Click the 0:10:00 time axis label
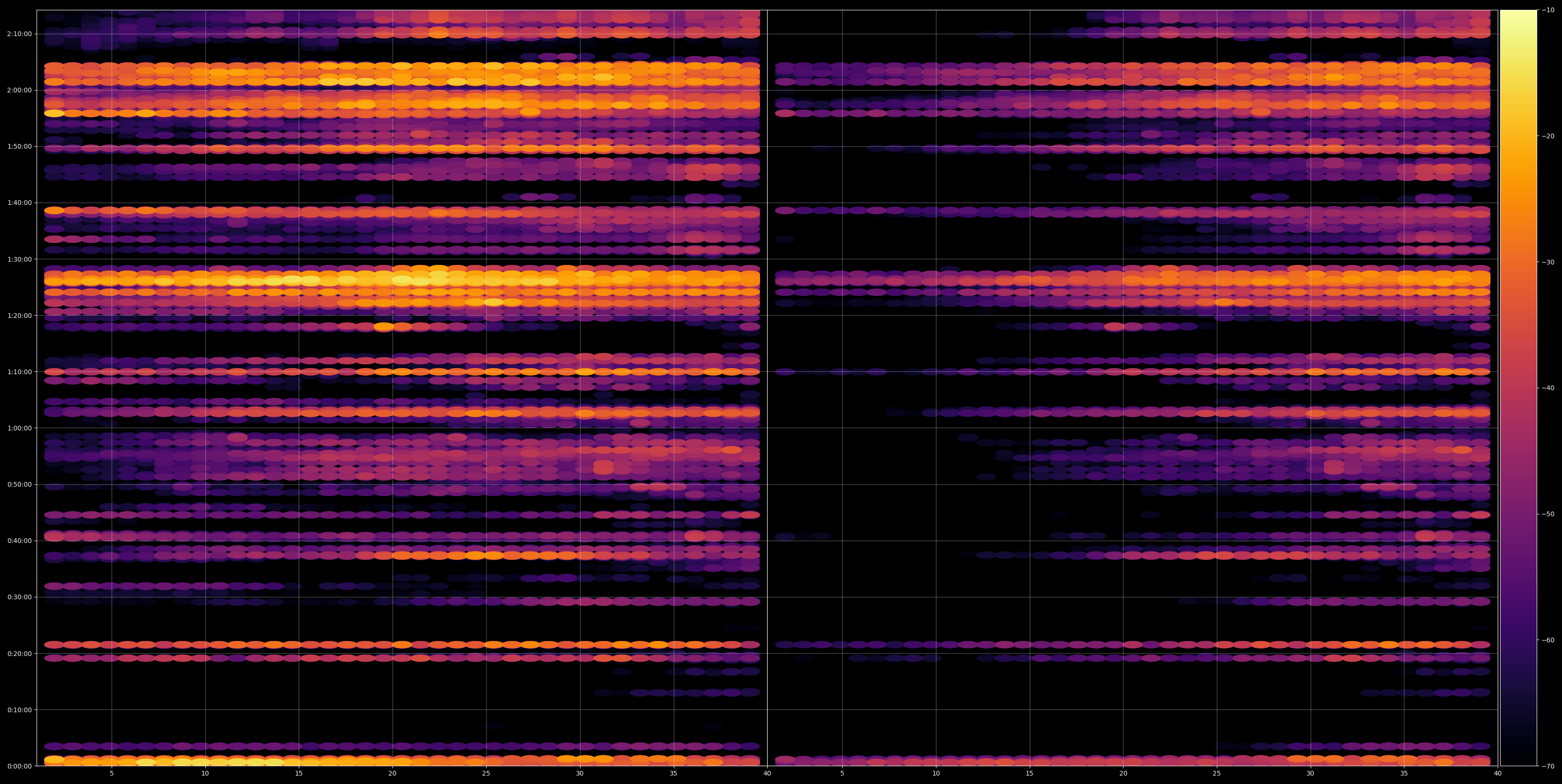Screen dimensions: 1562x784 (19, 709)
